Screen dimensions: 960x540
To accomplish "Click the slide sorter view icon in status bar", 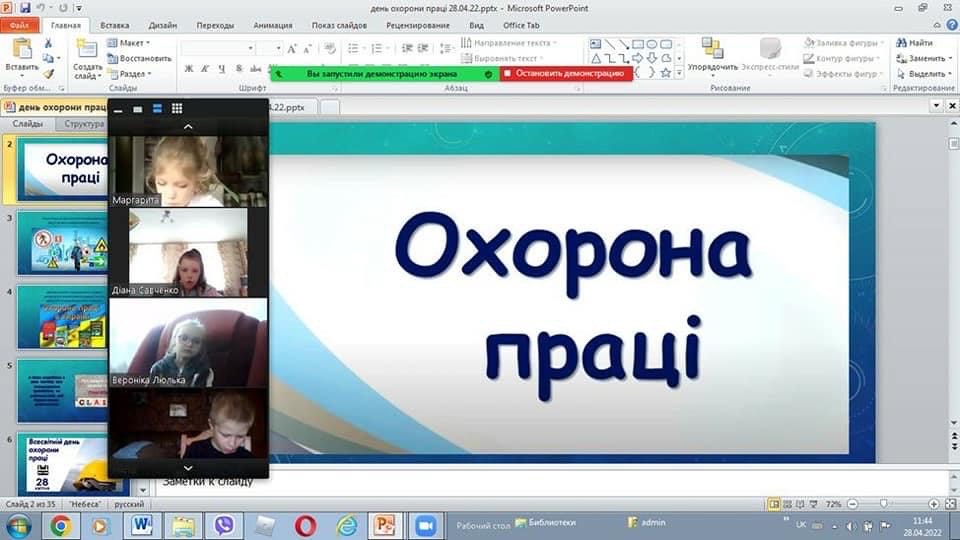I will coord(787,504).
